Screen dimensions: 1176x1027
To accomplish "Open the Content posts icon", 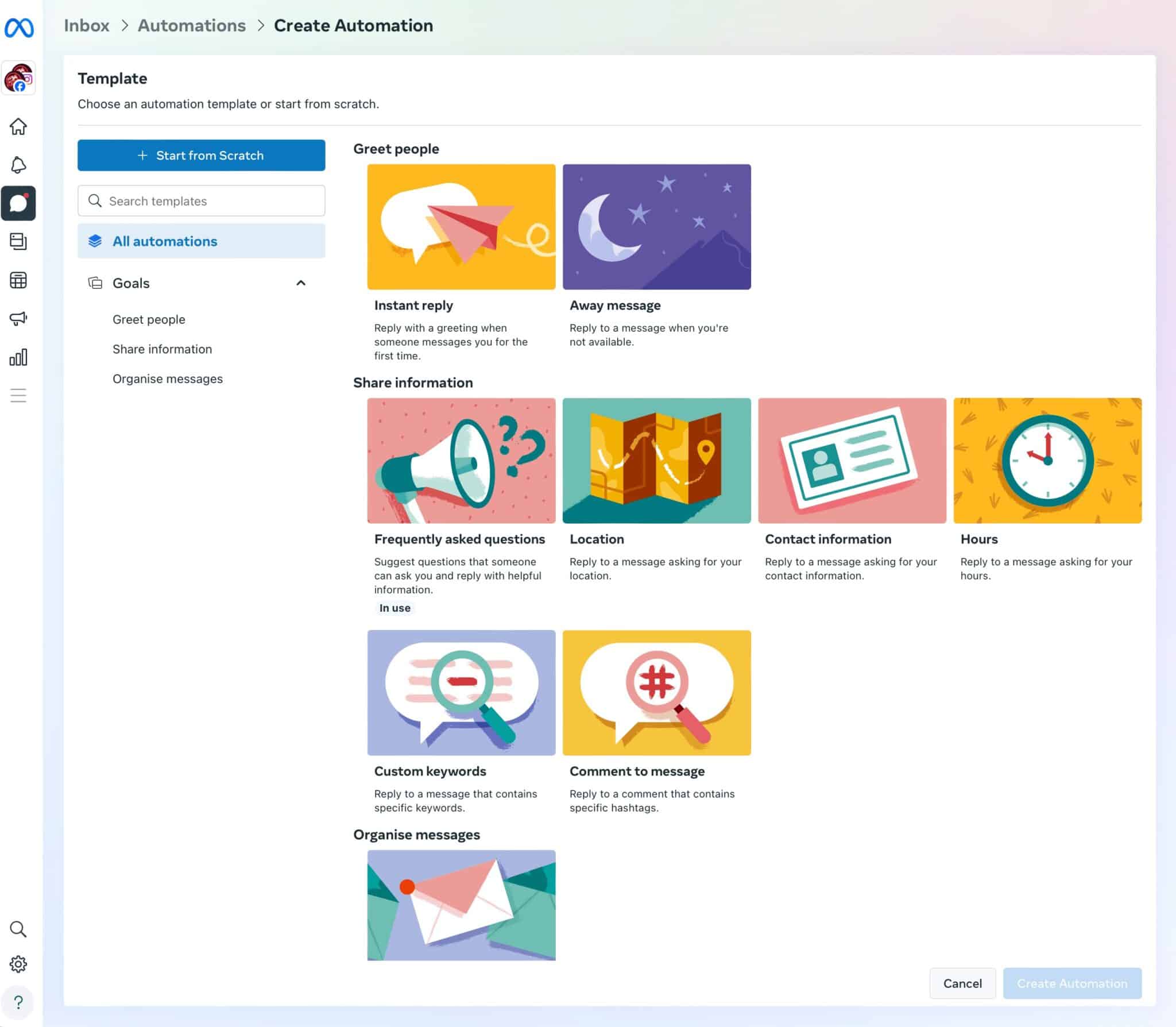I will click(x=19, y=242).
